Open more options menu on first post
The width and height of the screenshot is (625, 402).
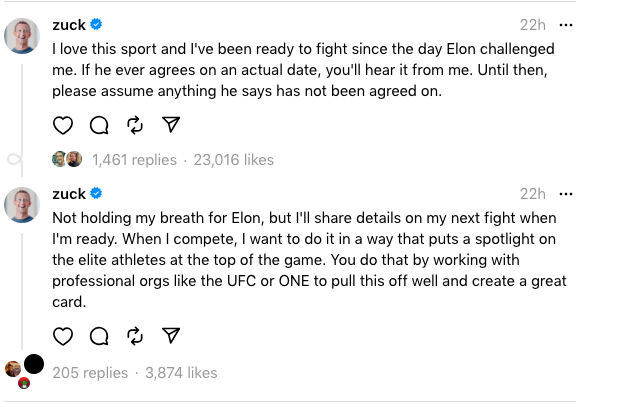(x=567, y=24)
